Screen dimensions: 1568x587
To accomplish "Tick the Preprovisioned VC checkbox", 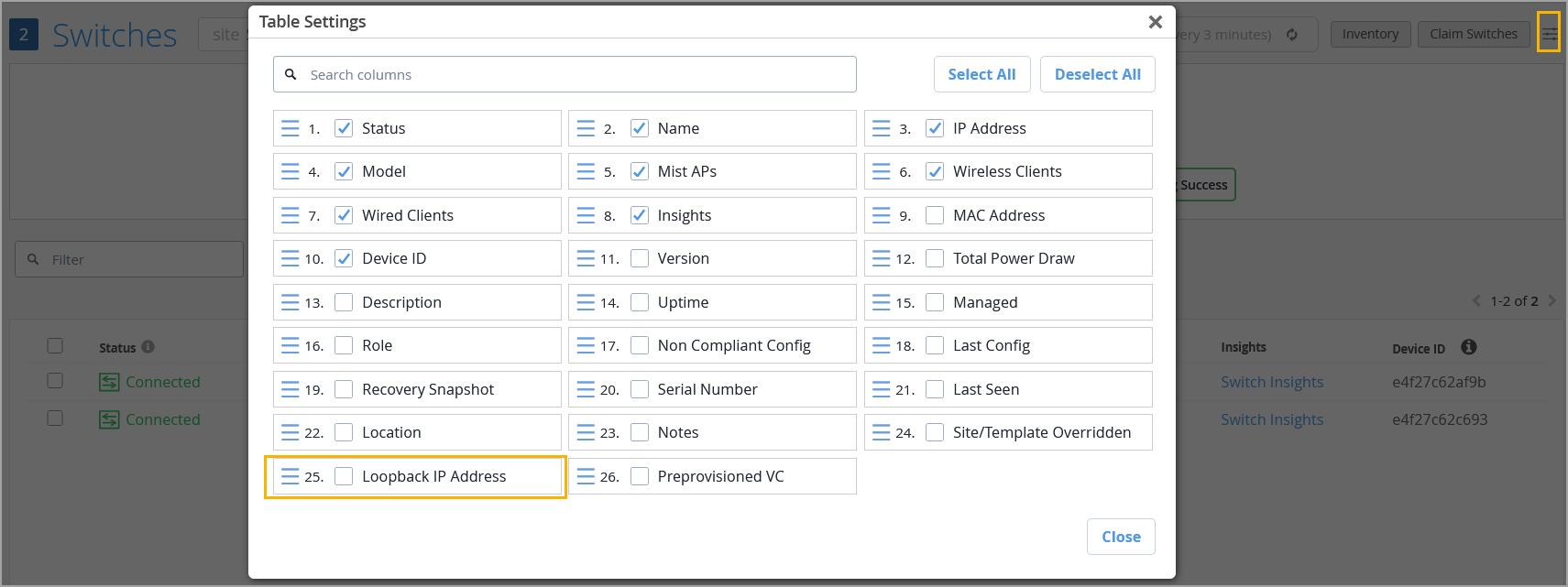I will [640, 476].
